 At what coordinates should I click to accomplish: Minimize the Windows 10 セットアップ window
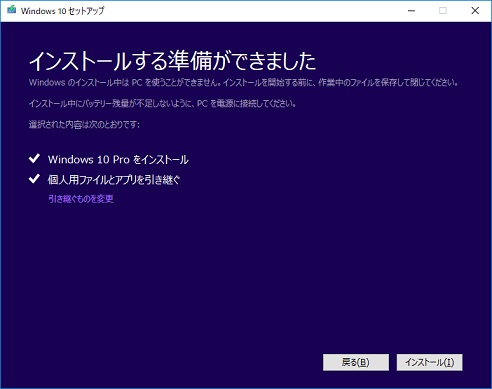pyautogui.click(x=412, y=11)
